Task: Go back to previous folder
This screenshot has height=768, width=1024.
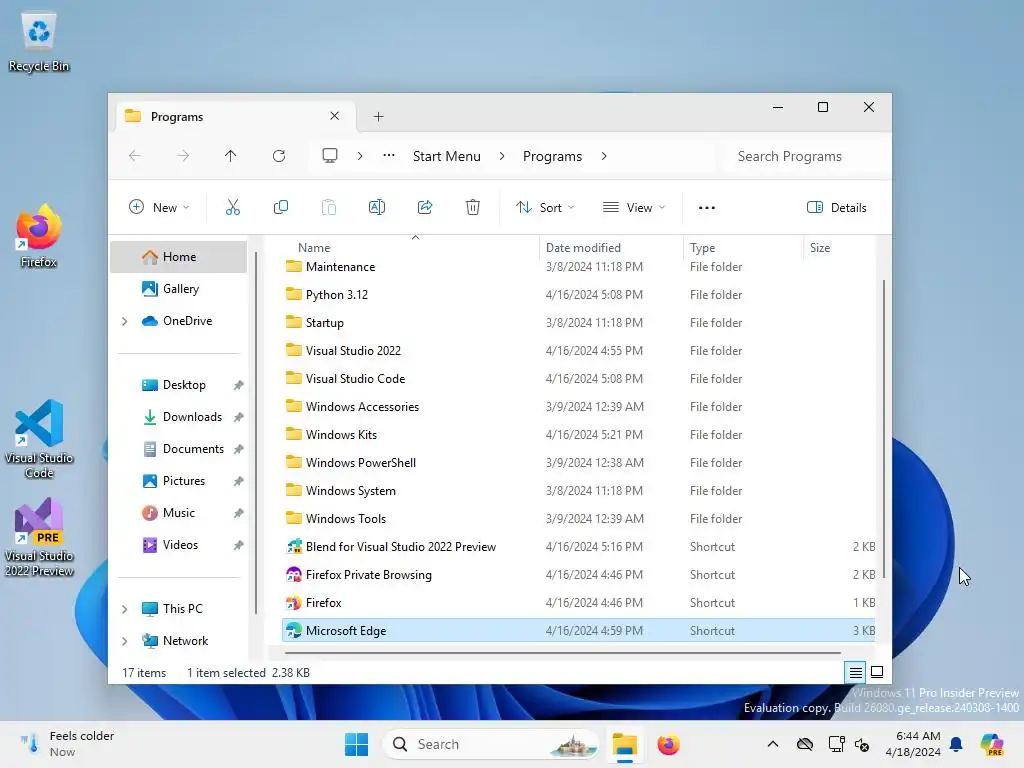Action: click(135, 156)
